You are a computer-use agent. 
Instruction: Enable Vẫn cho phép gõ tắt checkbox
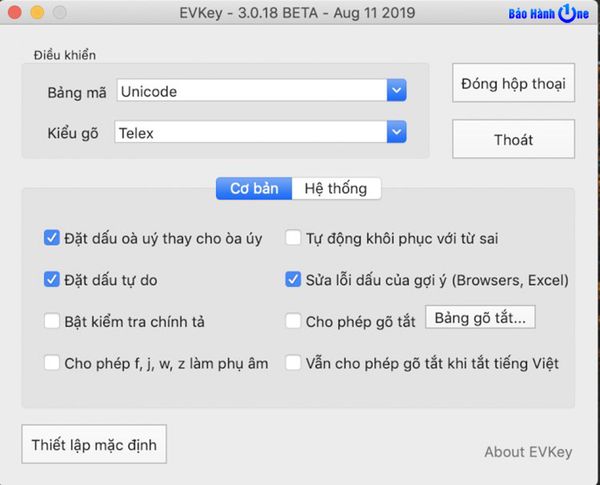(x=293, y=363)
